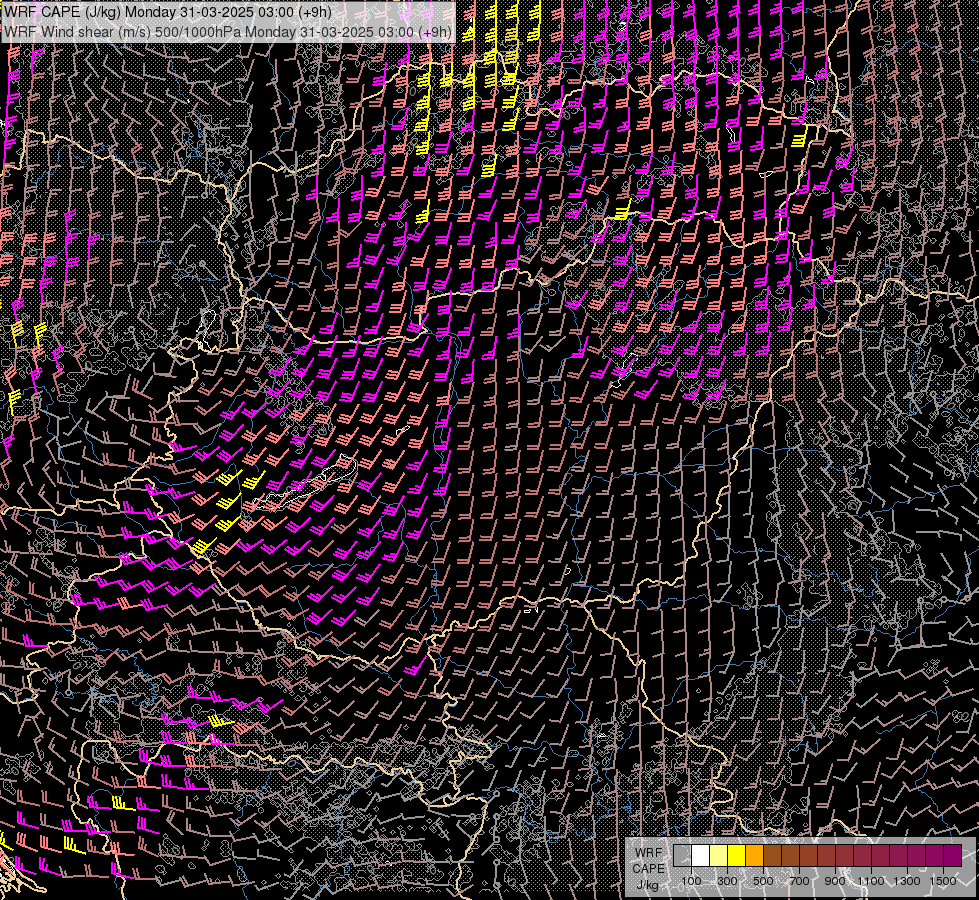Click the pale yellow CAPE legend swatch
Viewport: 979px width, 900px height.
coord(719,855)
